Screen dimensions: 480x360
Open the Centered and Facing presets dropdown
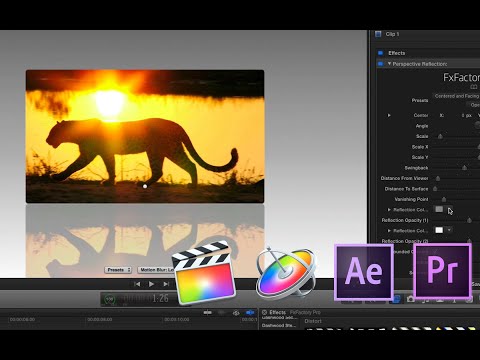tap(456, 96)
